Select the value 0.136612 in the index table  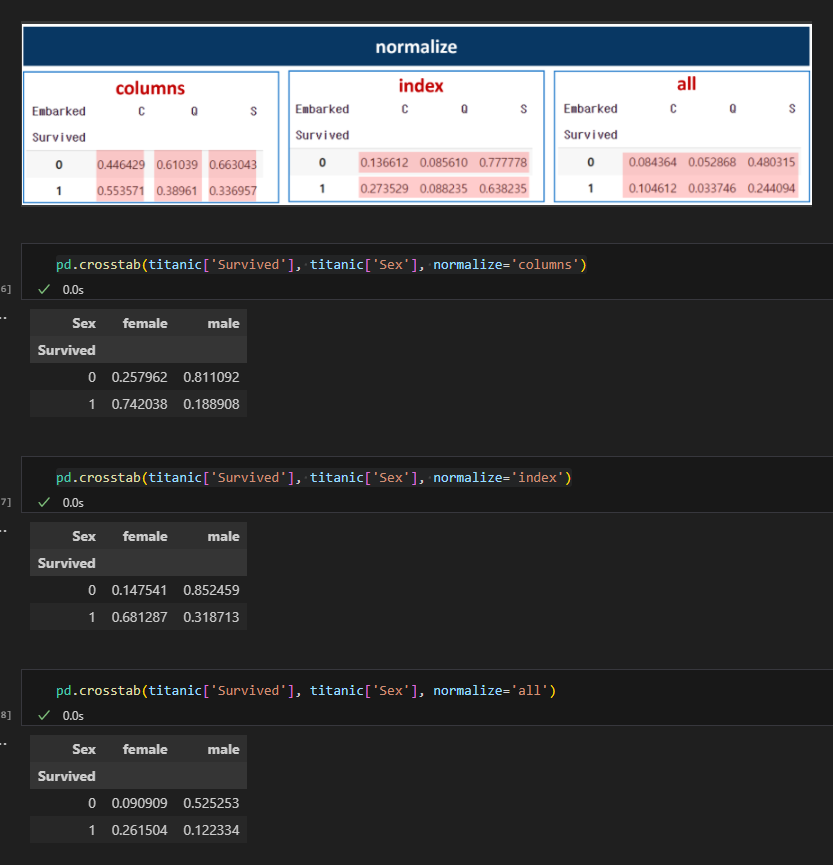pyautogui.click(x=385, y=162)
